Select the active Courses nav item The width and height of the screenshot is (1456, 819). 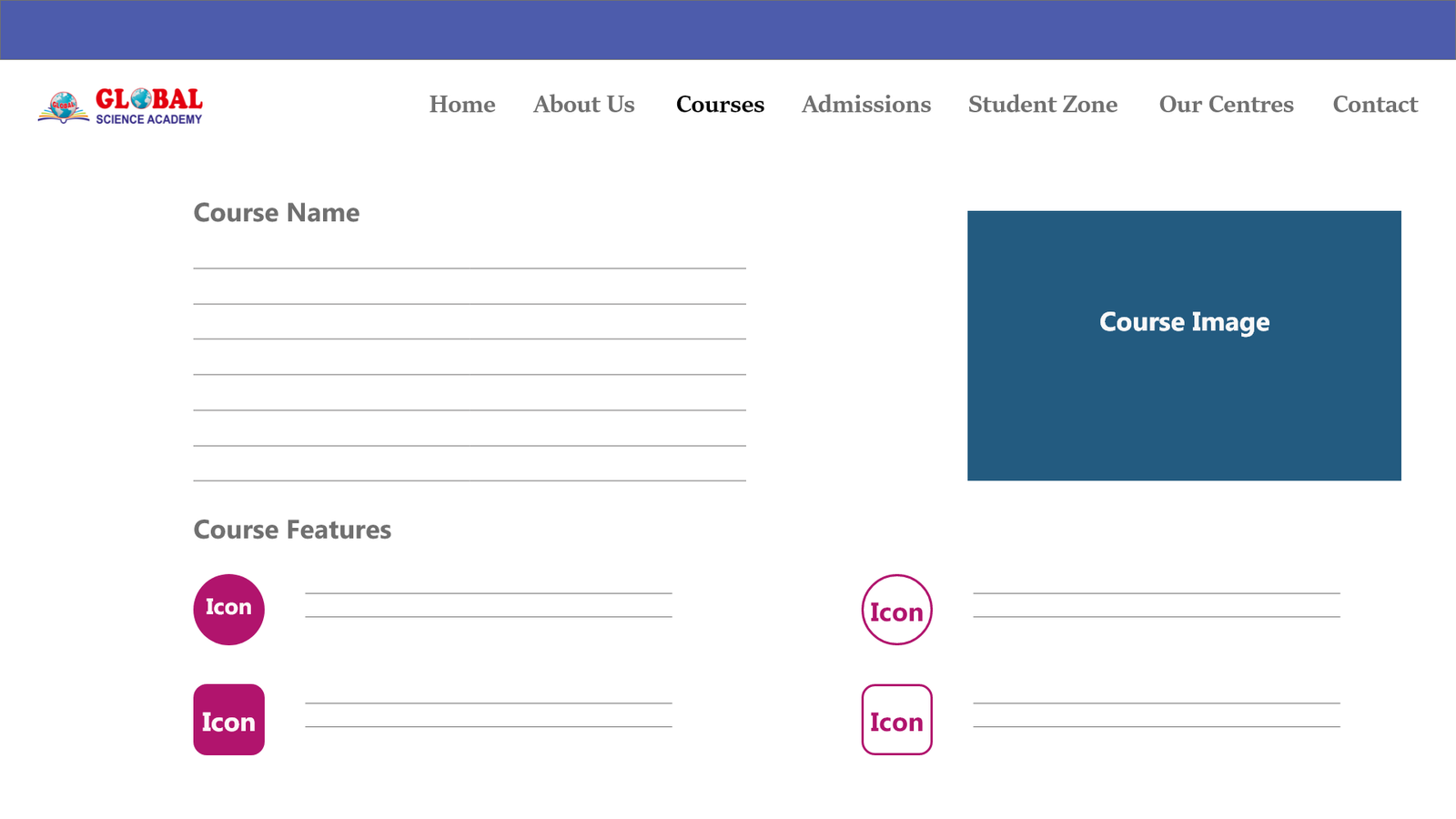click(x=720, y=105)
